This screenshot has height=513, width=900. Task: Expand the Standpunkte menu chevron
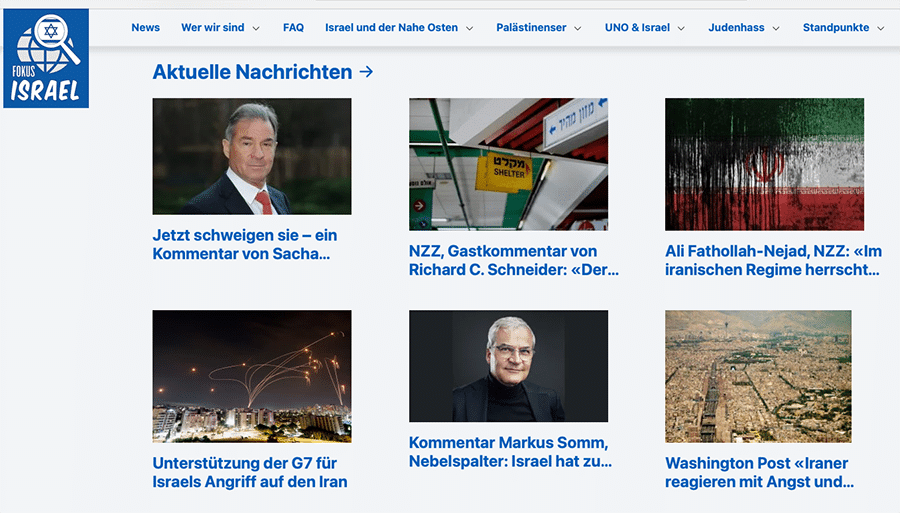pyautogui.click(x=880, y=28)
